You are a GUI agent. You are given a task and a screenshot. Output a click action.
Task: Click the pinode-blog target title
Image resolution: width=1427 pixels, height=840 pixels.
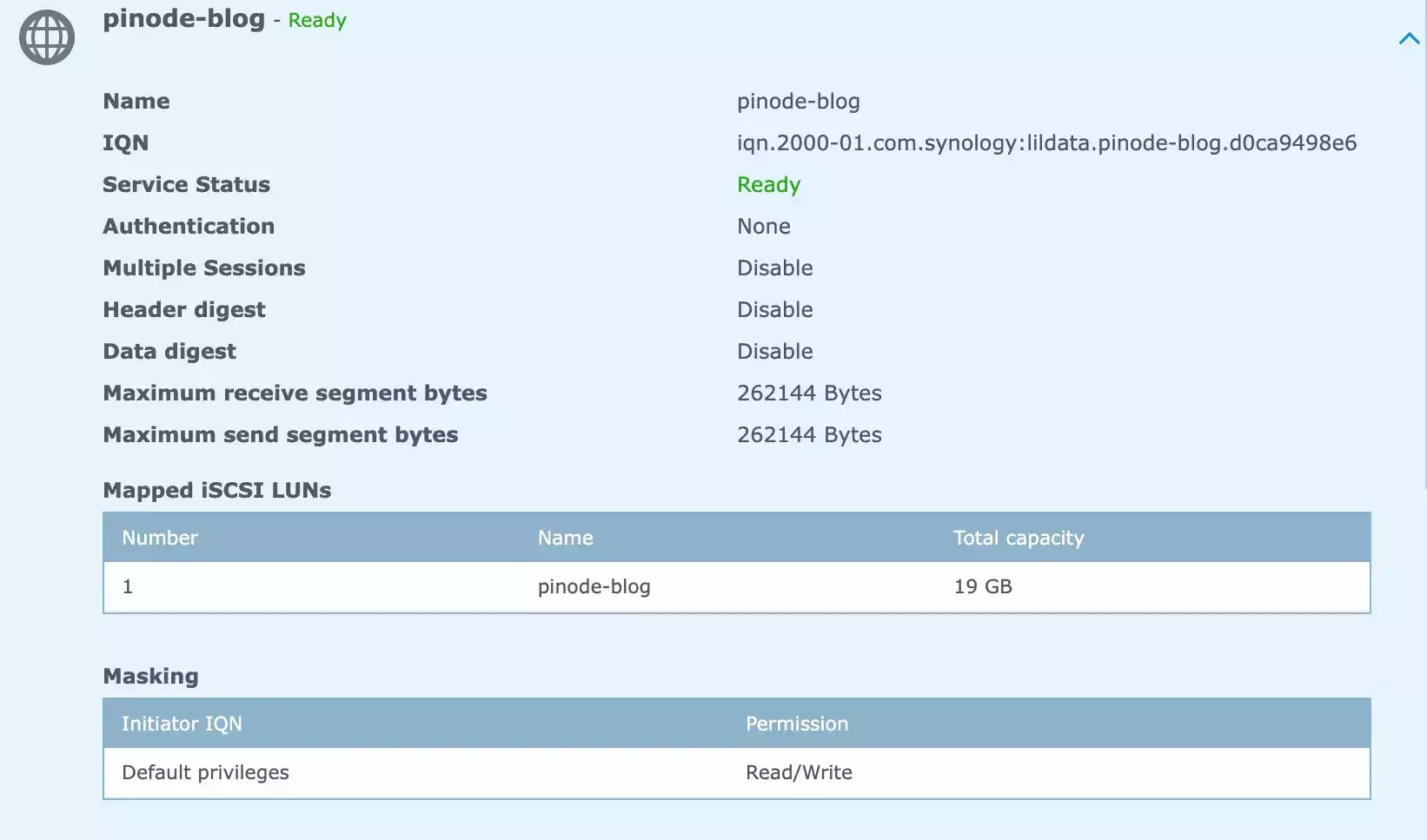(x=183, y=18)
